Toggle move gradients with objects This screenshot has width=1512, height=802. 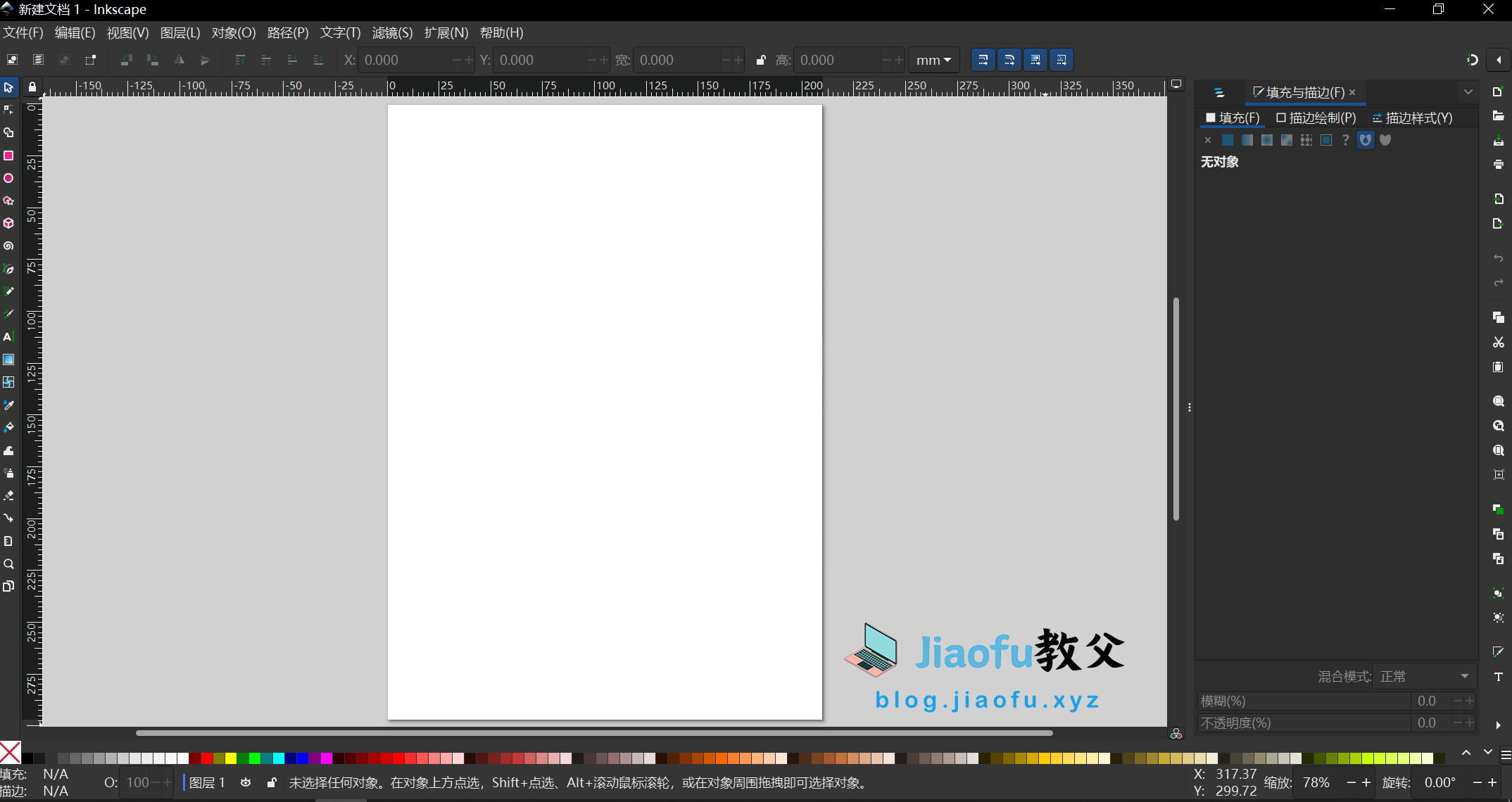coord(1035,60)
